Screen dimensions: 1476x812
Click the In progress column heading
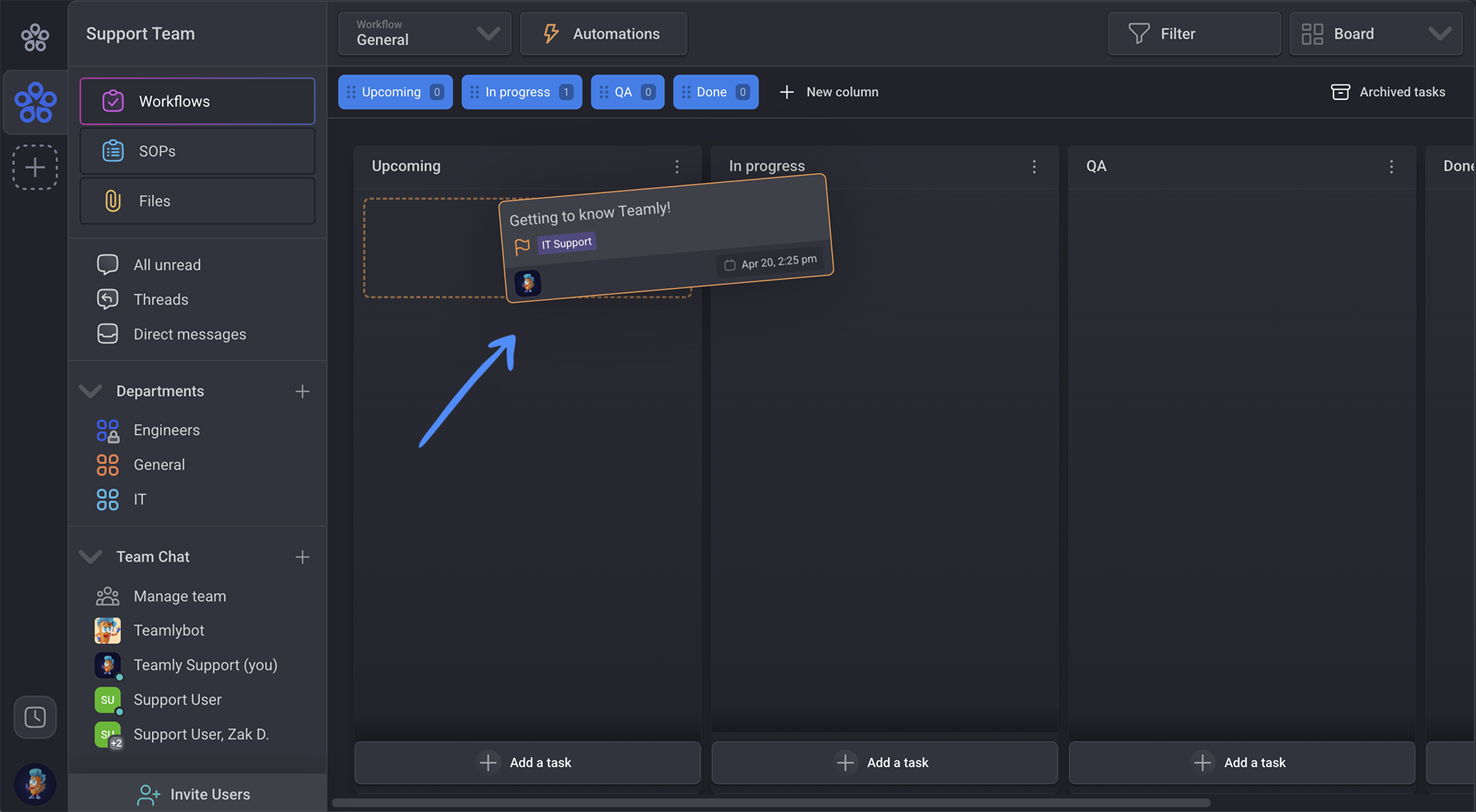pos(767,166)
